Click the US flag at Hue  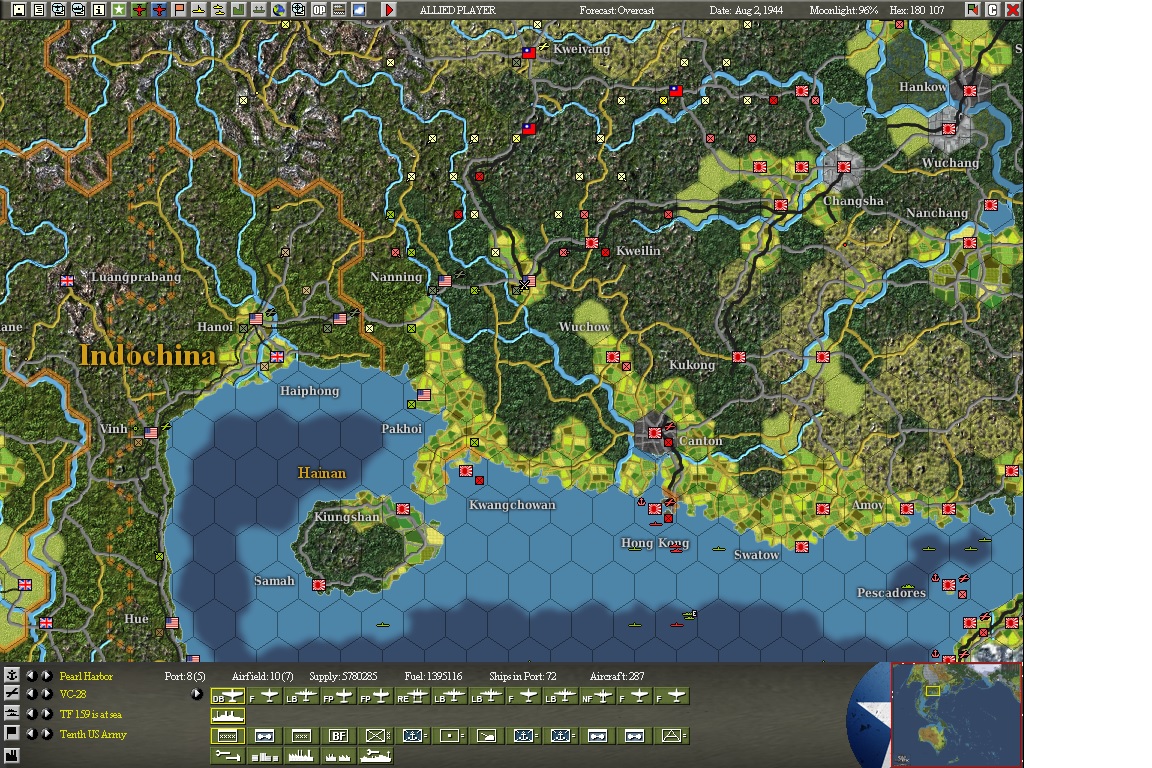tap(172, 622)
